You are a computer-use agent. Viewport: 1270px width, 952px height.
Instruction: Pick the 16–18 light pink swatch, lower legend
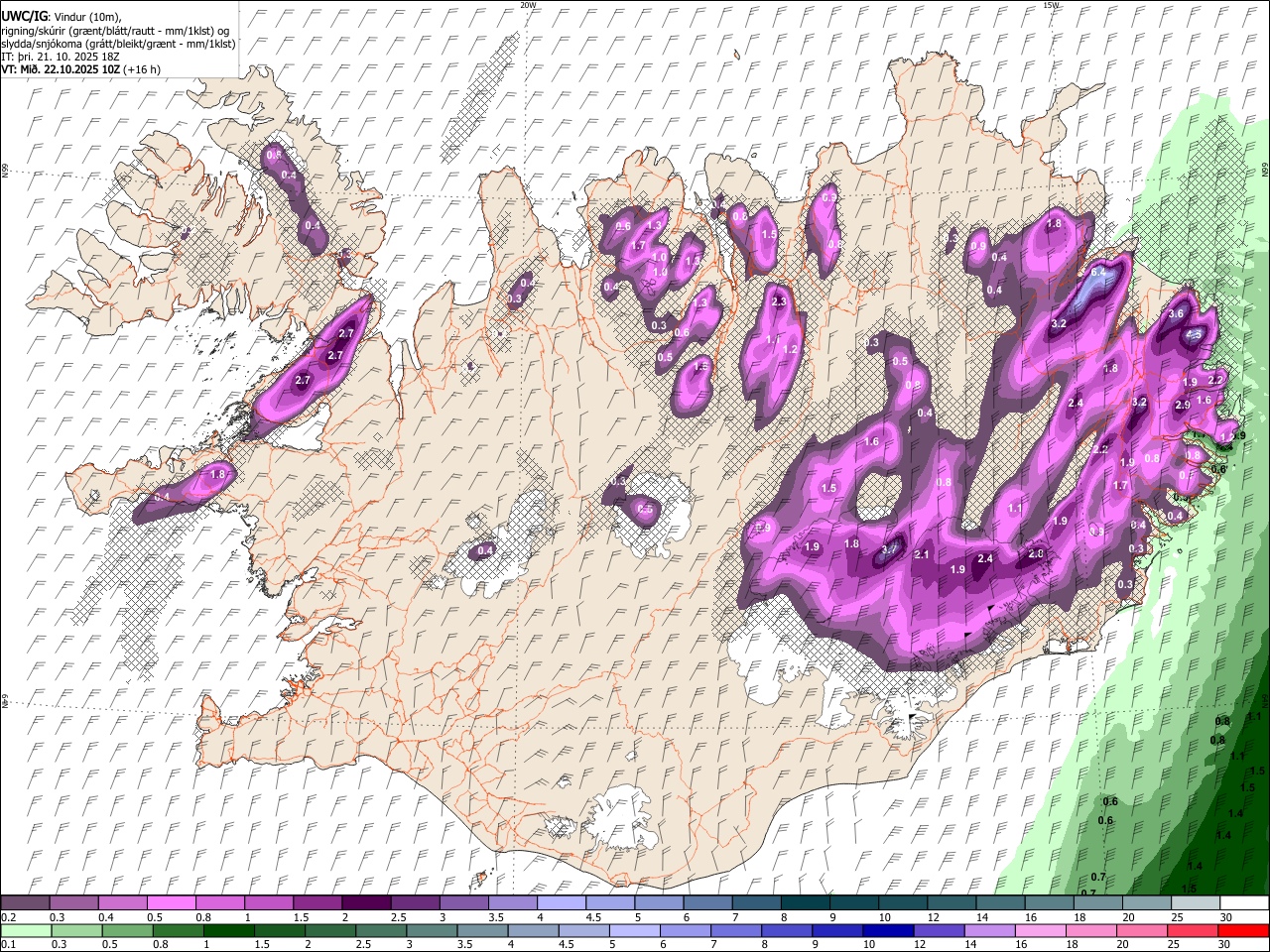tap(1039, 930)
